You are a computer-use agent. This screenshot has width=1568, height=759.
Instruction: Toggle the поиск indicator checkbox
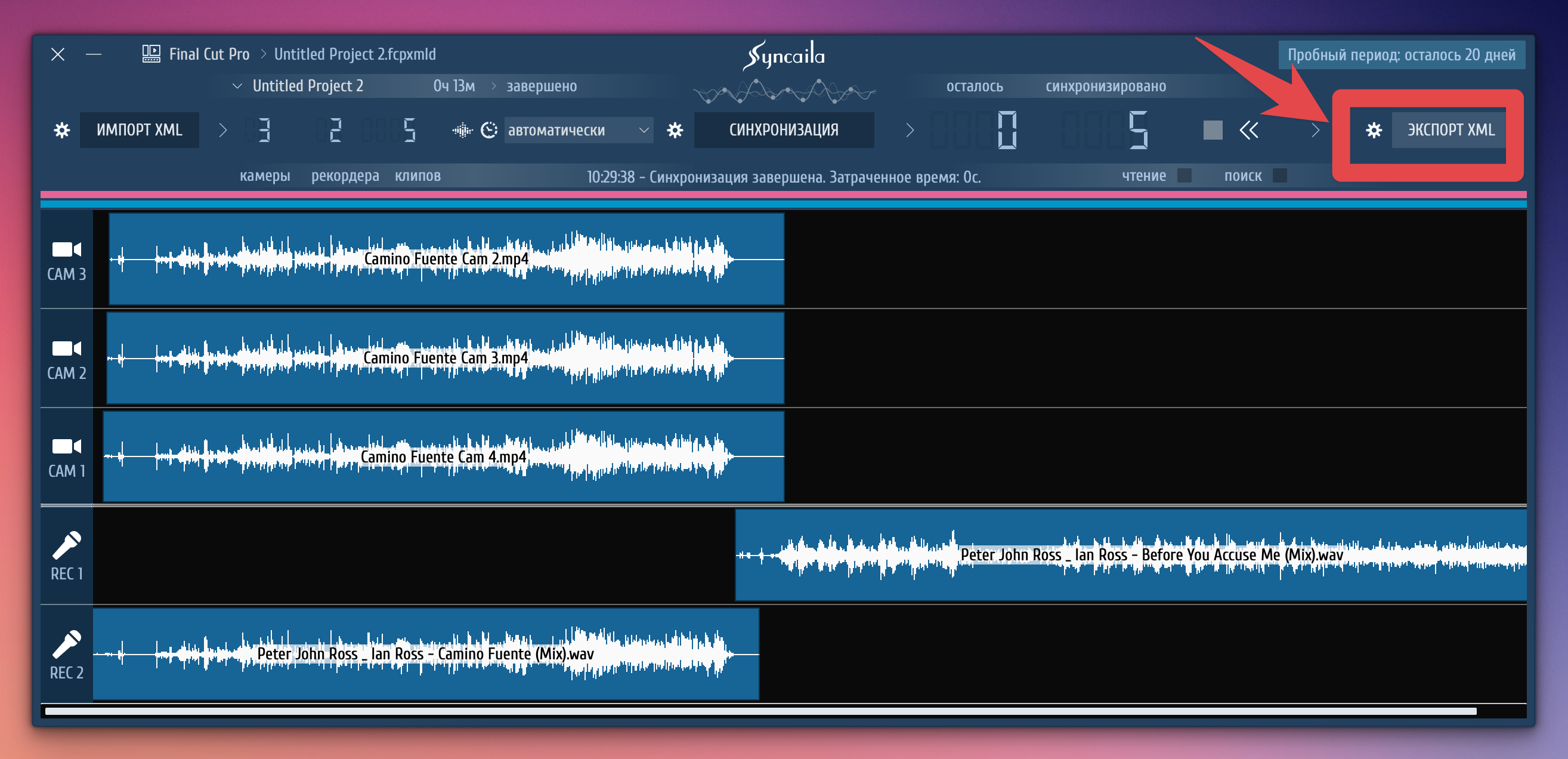[1279, 175]
